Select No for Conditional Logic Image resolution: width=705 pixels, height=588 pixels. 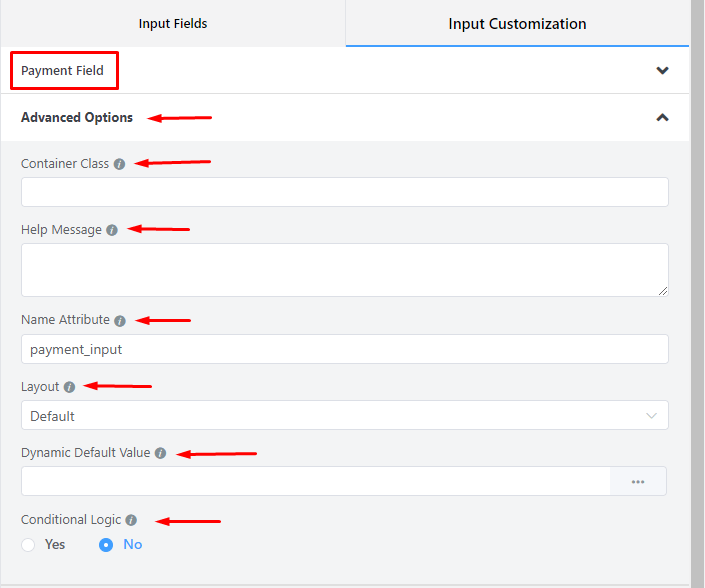[106, 545]
